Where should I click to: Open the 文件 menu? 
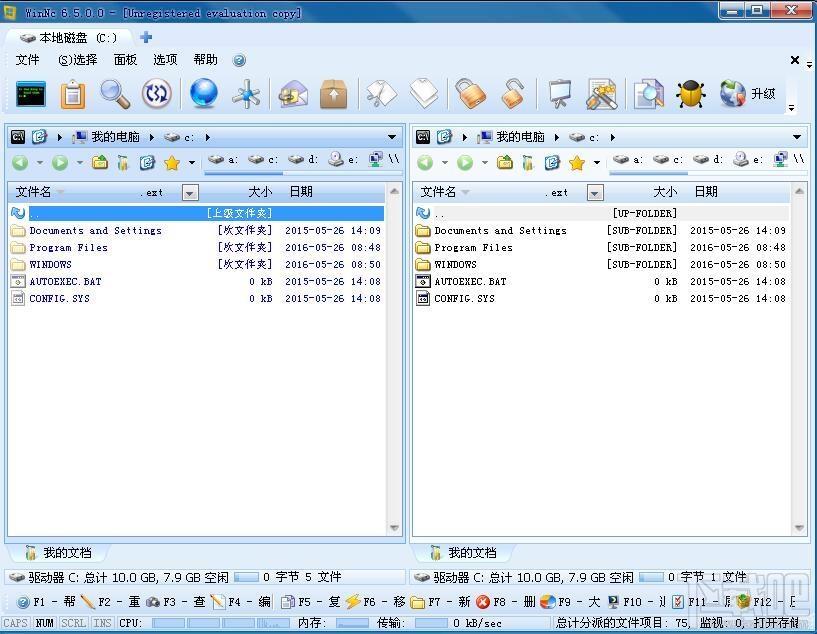[27, 60]
